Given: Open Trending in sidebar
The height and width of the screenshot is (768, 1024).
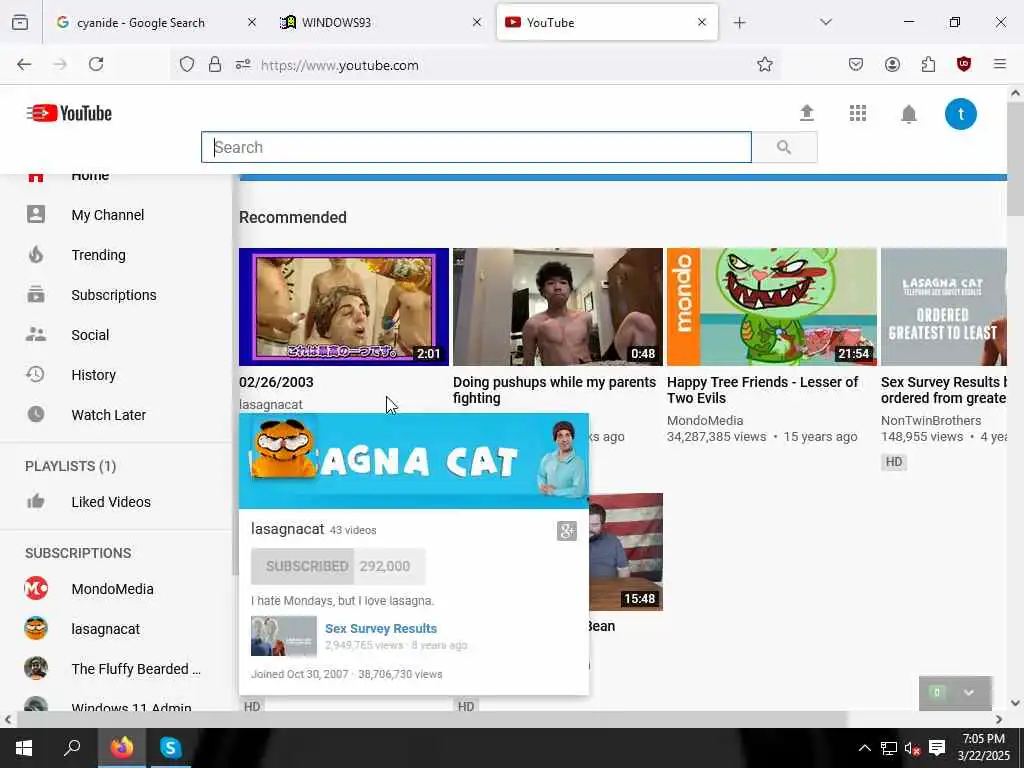Looking at the screenshot, I should 99,255.
